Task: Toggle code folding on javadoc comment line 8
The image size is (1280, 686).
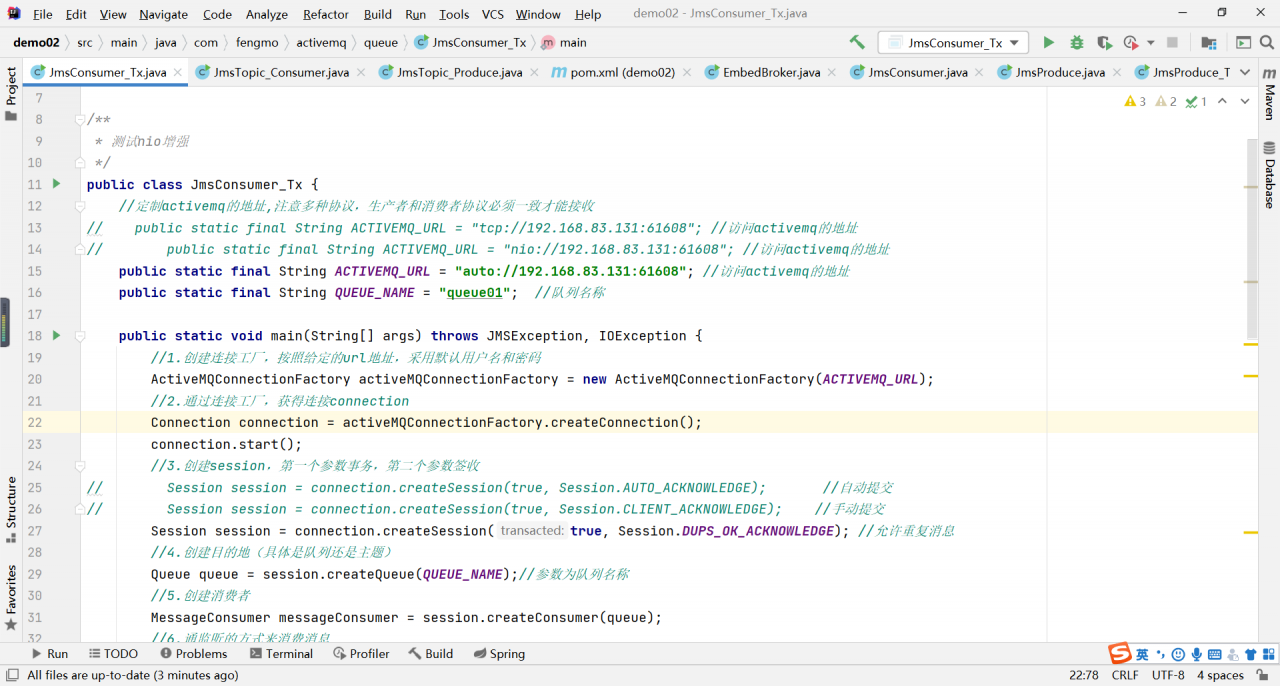Action: click(x=80, y=119)
